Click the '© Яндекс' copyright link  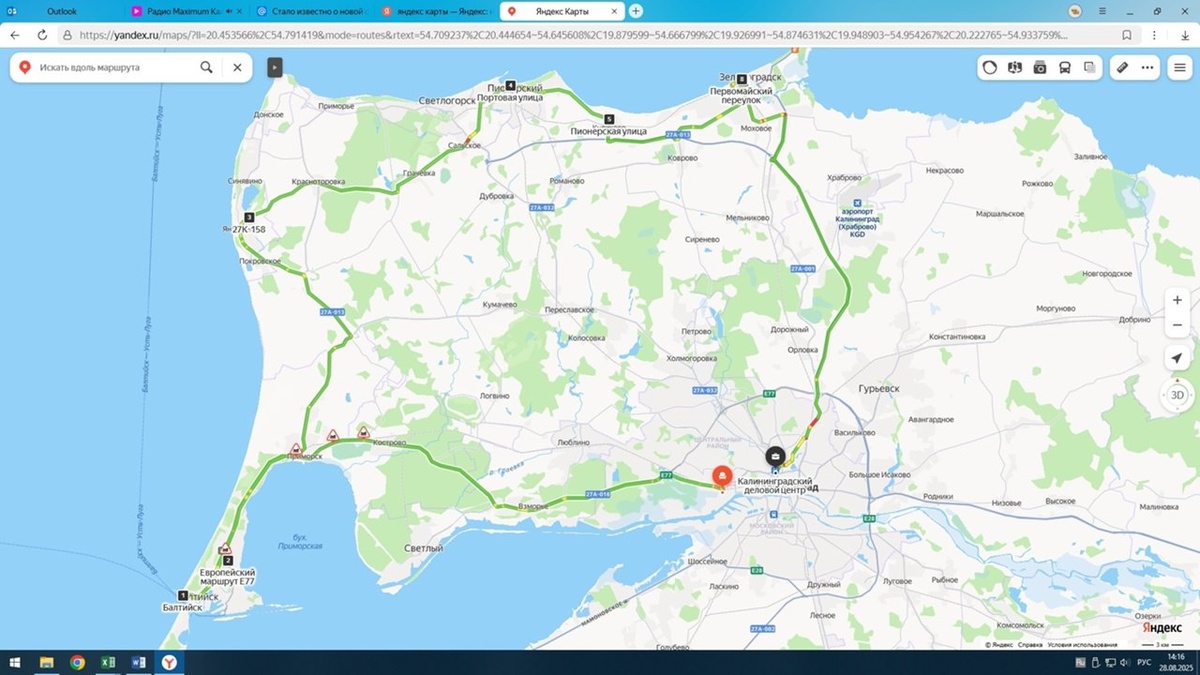point(997,645)
